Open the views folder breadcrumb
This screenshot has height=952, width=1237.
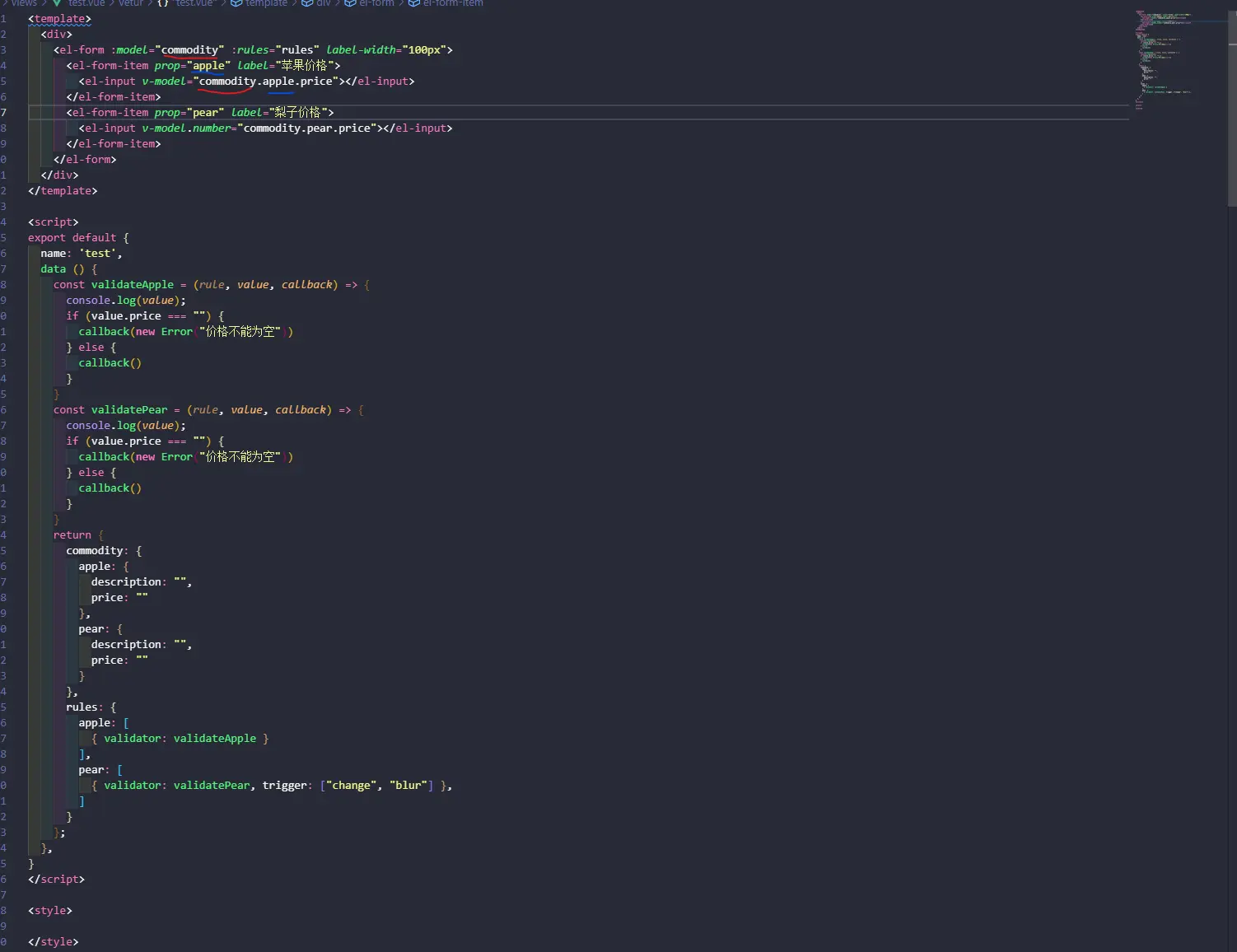[x=24, y=3]
